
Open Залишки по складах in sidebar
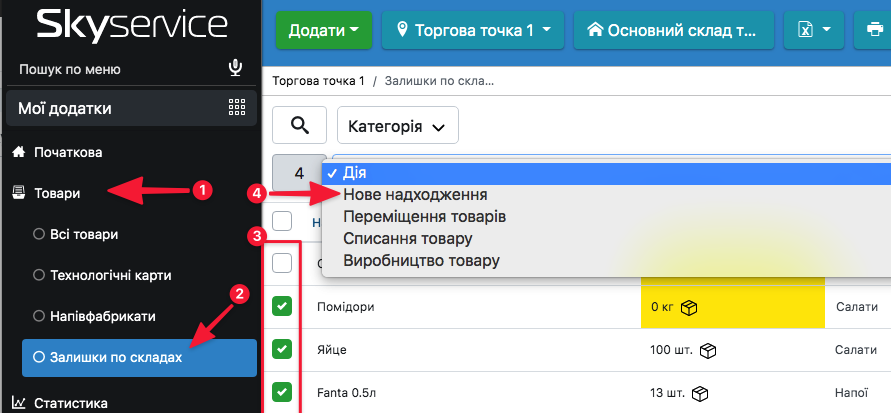pyautogui.click(x=138, y=357)
